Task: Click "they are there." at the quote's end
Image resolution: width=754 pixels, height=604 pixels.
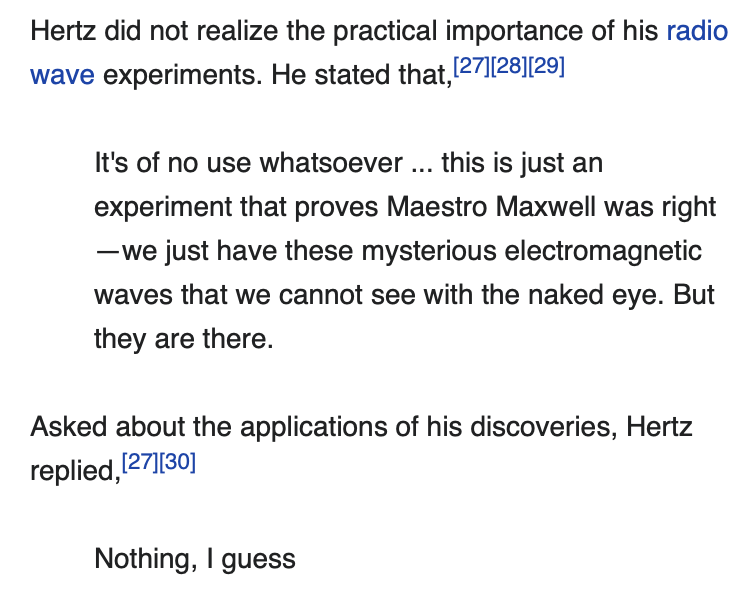Action: tap(183, 338)
